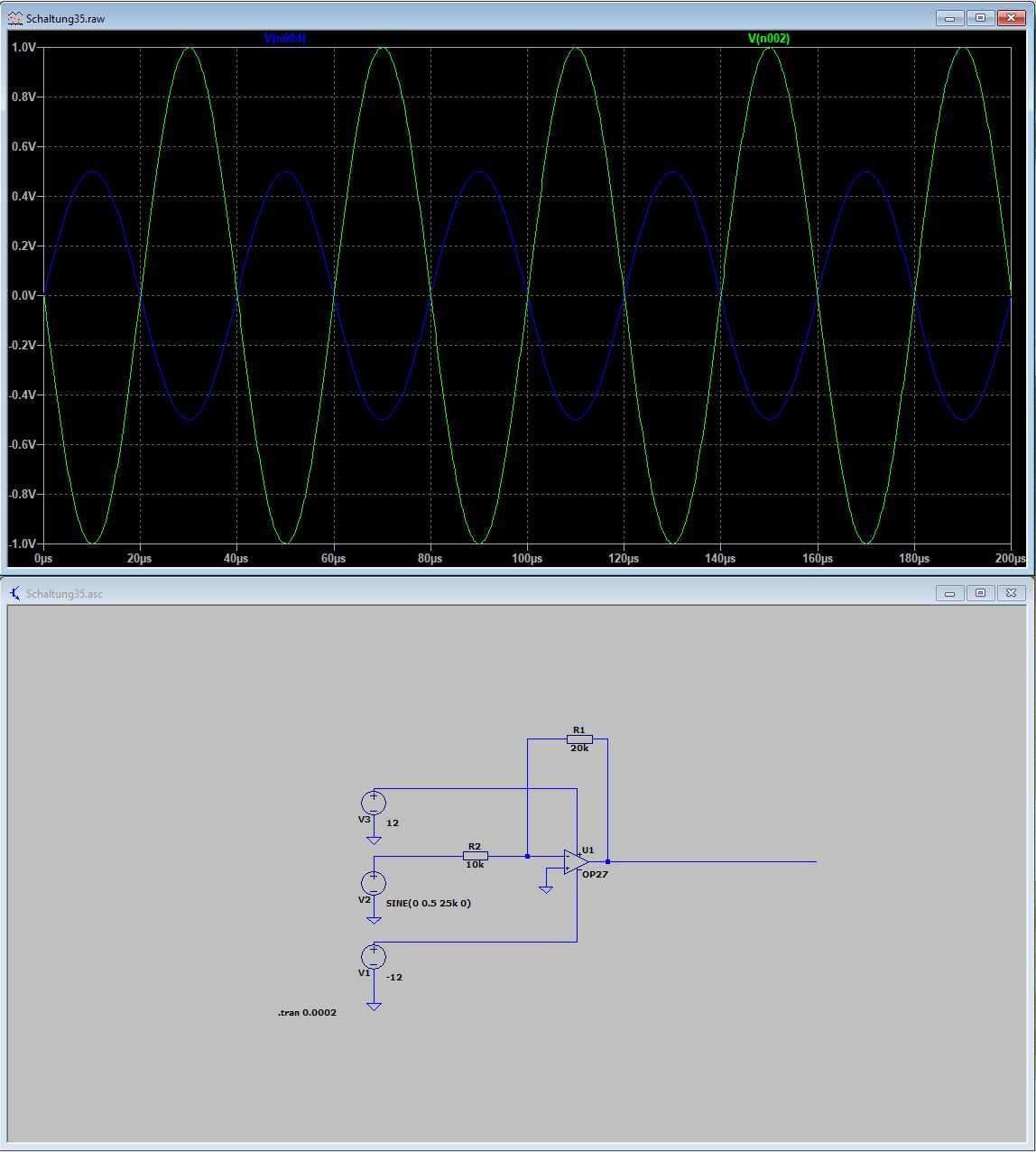Minimize the Schaltung35.raw plot window
The image size is (1036, 1152).
pos(949,18)
